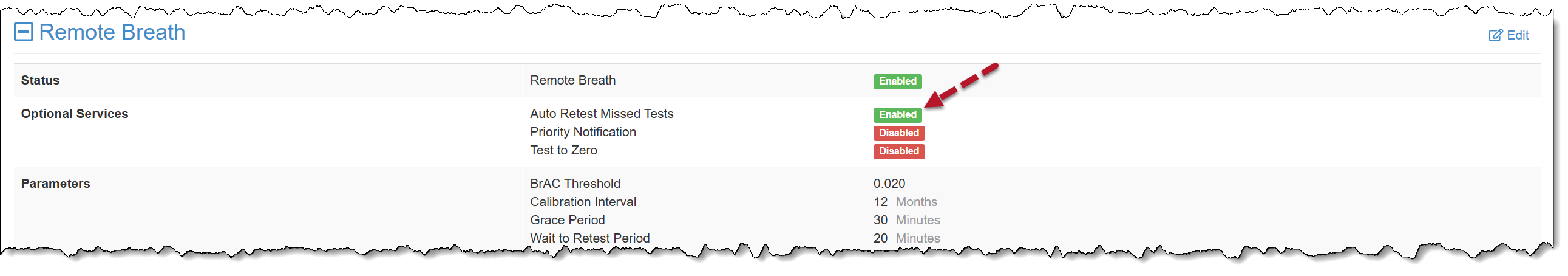
Task: Click the Remote Breath heading
Action: coord(112,32)
